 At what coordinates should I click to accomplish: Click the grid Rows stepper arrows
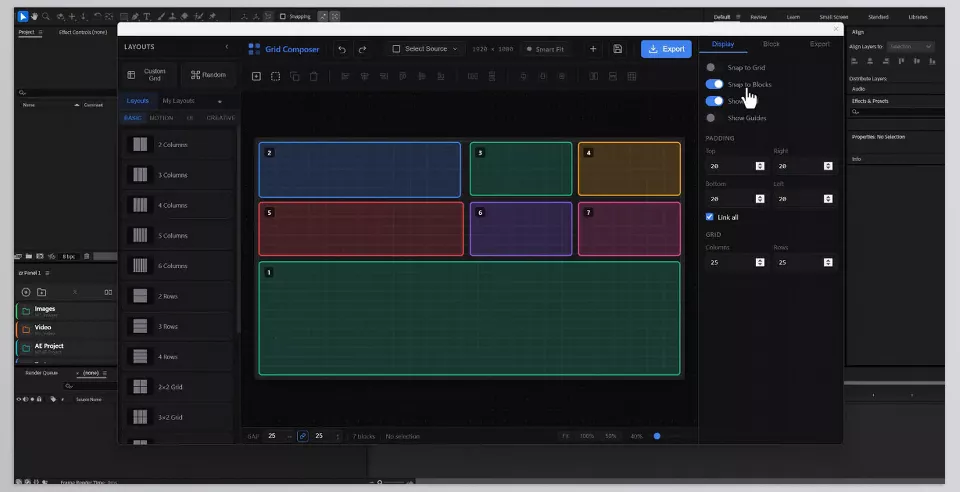click(828, 263)
